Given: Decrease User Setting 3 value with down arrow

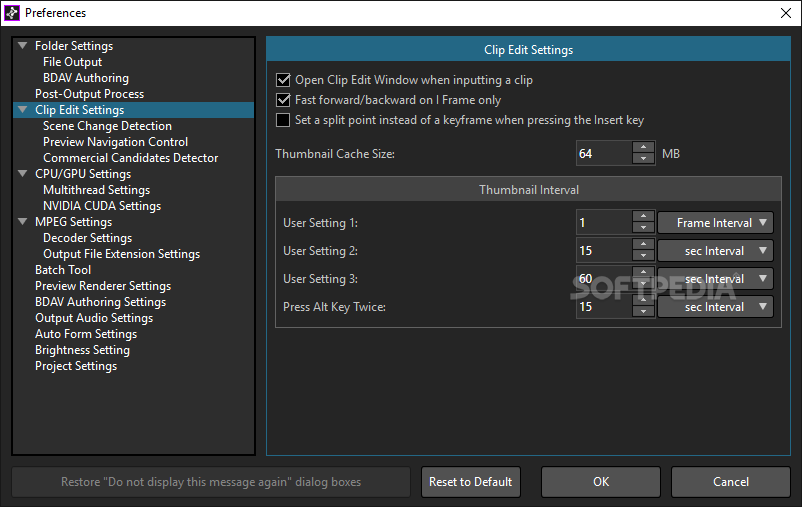Looking at the screenshot, I should tap(643, 284).
